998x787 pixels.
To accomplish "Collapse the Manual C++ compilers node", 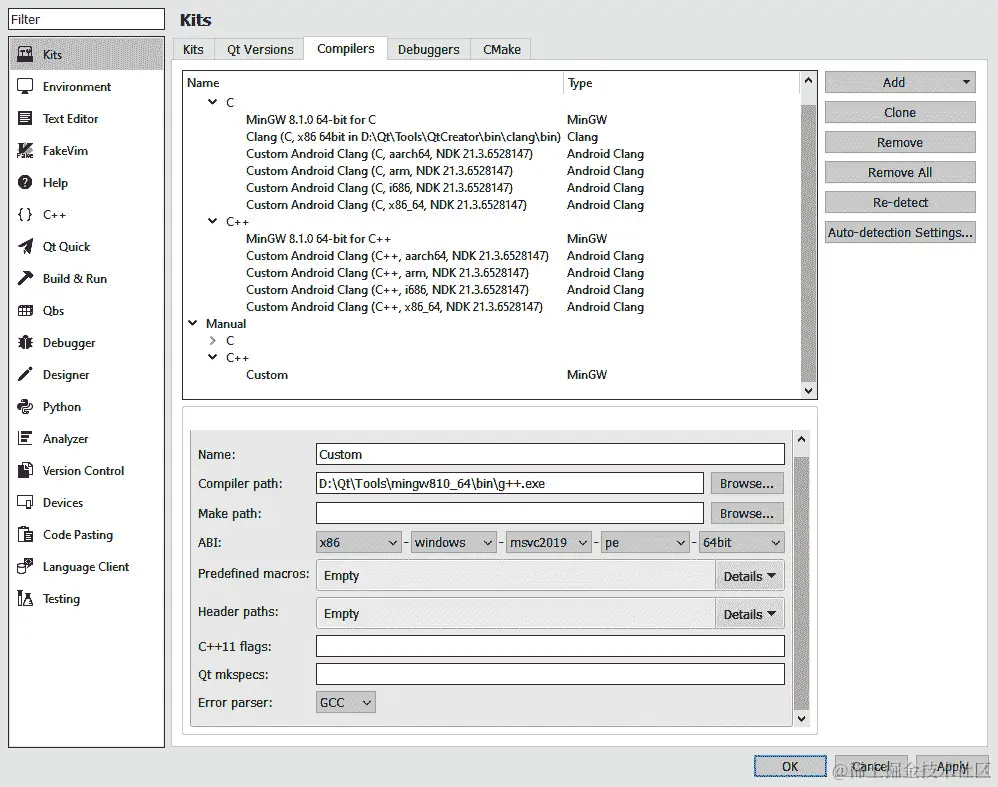I will pyautogui.click(x=213, y=357).
